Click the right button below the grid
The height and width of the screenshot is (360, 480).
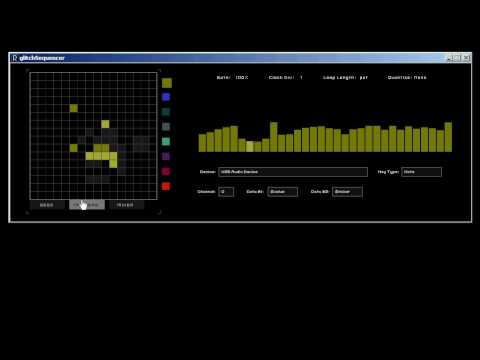point(126,205)
